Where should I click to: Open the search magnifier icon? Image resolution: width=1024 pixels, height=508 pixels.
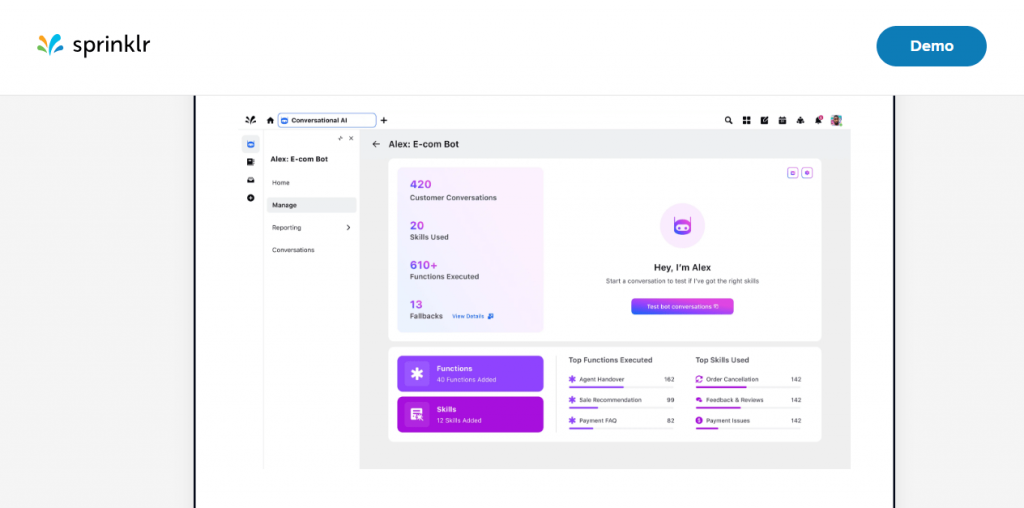click(729, 120)
